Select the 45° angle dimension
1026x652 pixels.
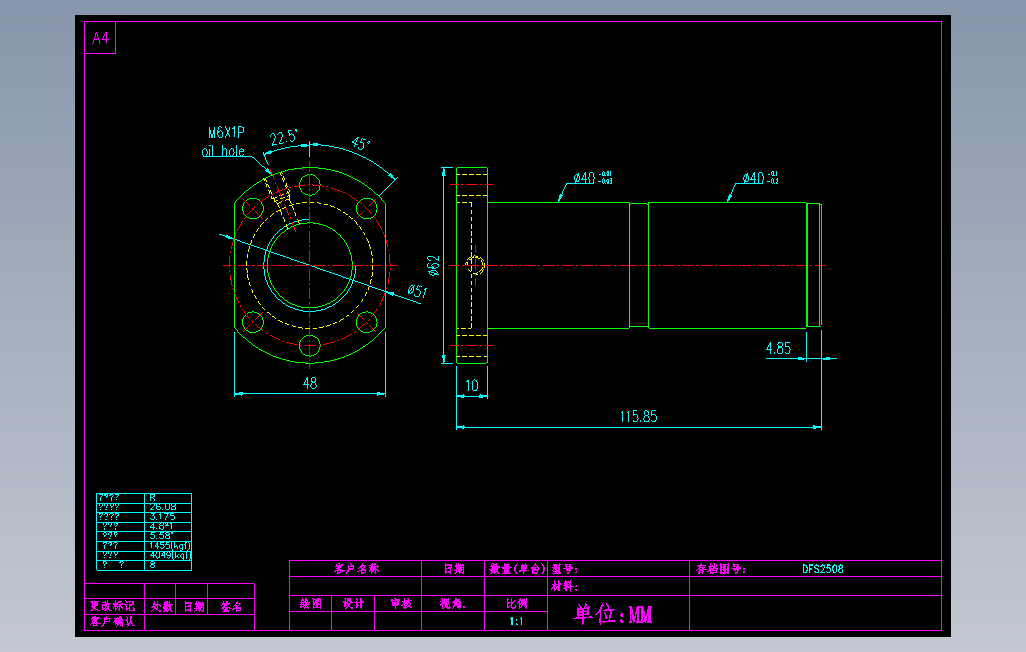[x=361, y=143]
